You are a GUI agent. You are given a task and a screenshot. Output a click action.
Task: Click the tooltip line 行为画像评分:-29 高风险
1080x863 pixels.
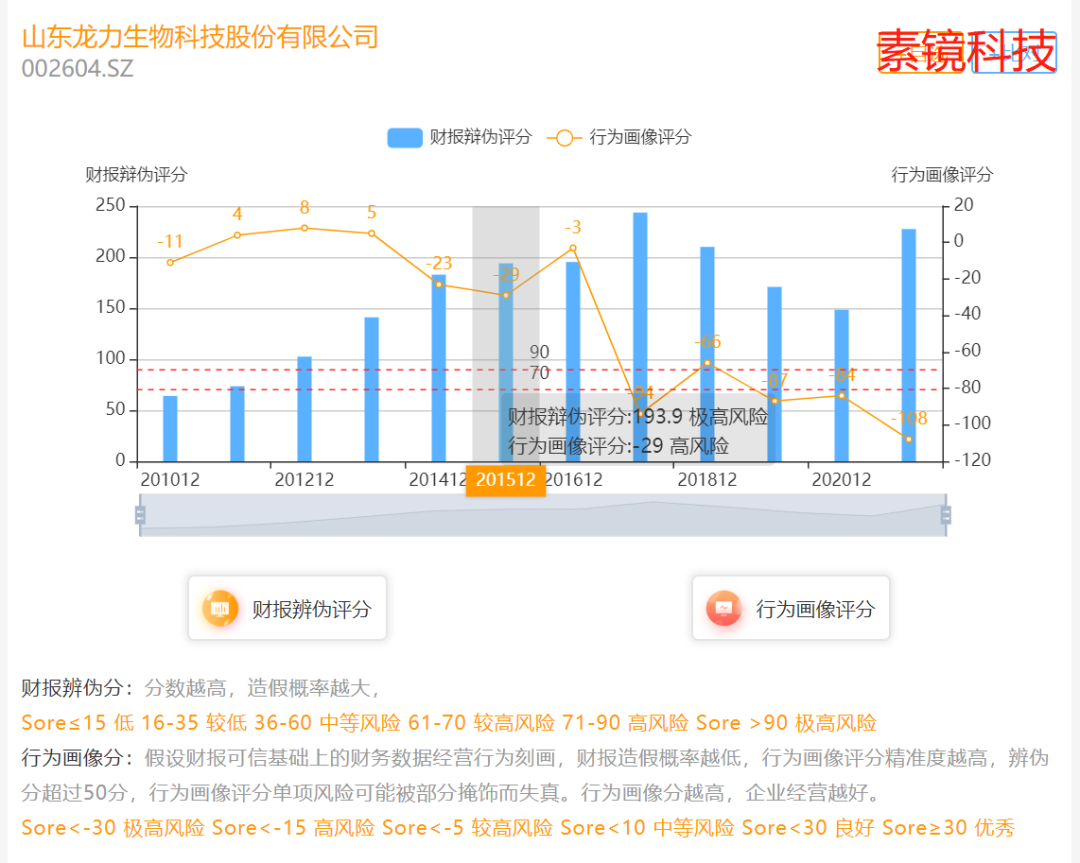pos(619,446)
